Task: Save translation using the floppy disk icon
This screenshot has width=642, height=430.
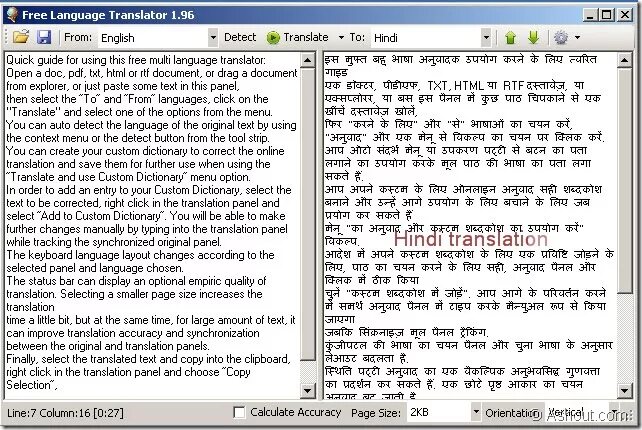Action: (x=44, y=37)
